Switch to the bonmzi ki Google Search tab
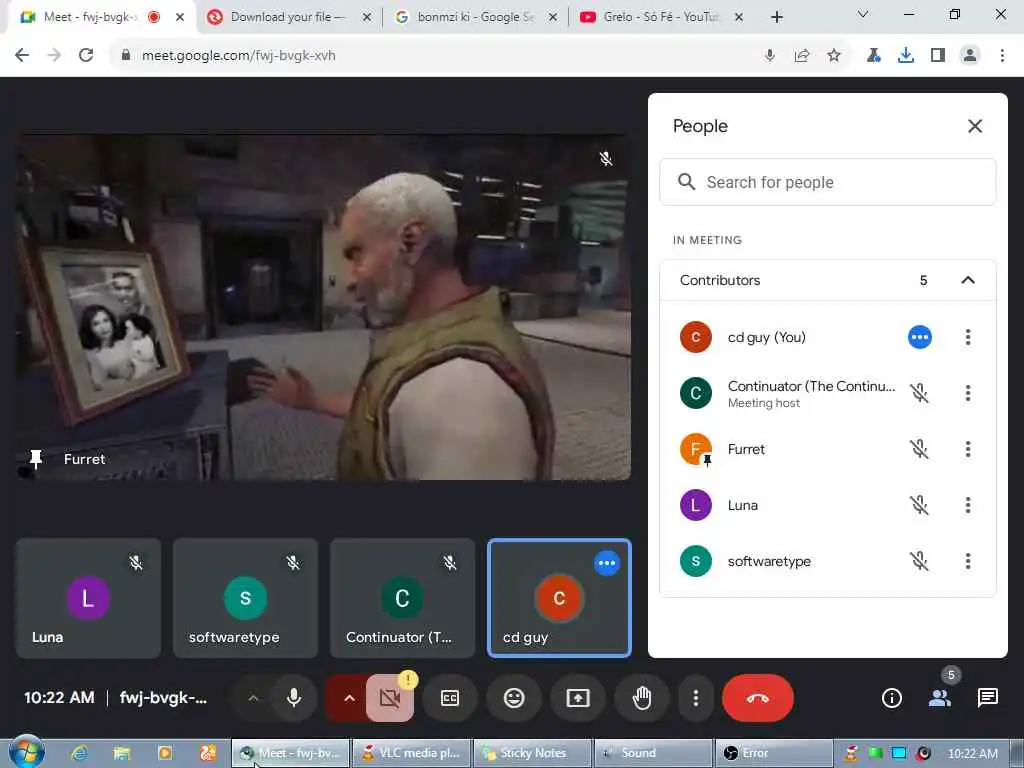Image resolution: width=1024 pixels, height=768 pixels. click(475, 17)
